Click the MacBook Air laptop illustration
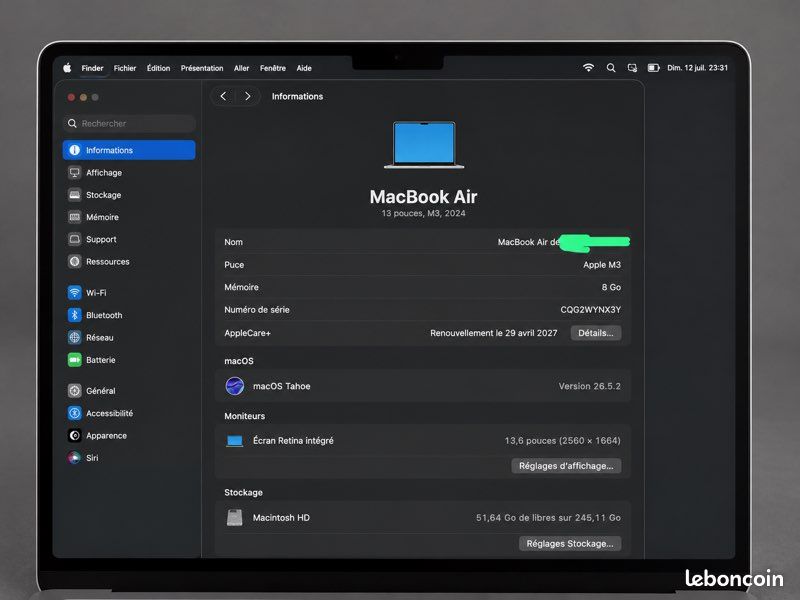 (423, 145)
